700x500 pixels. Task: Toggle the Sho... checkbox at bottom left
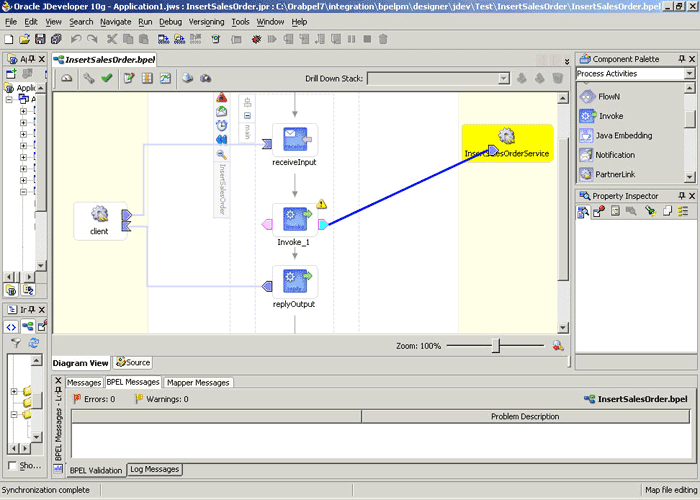click(12, 466)
